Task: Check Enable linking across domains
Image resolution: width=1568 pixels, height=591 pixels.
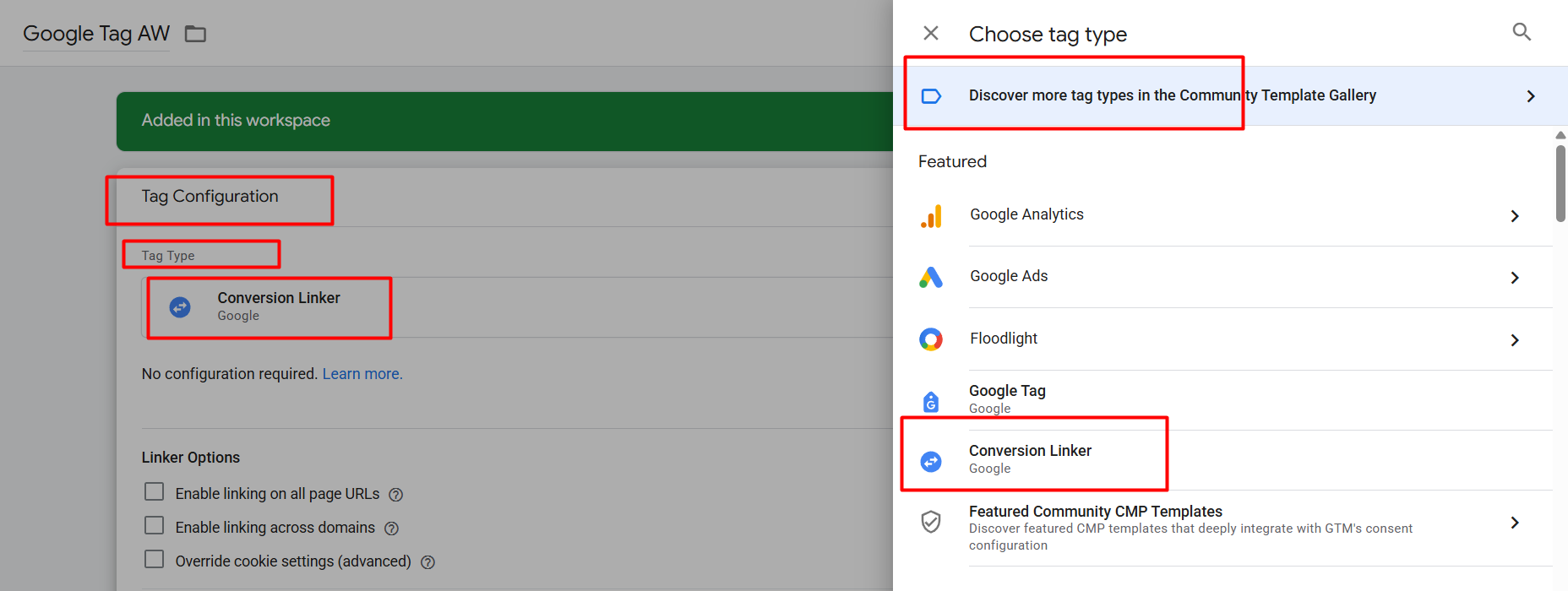Action: click(154, 526)
